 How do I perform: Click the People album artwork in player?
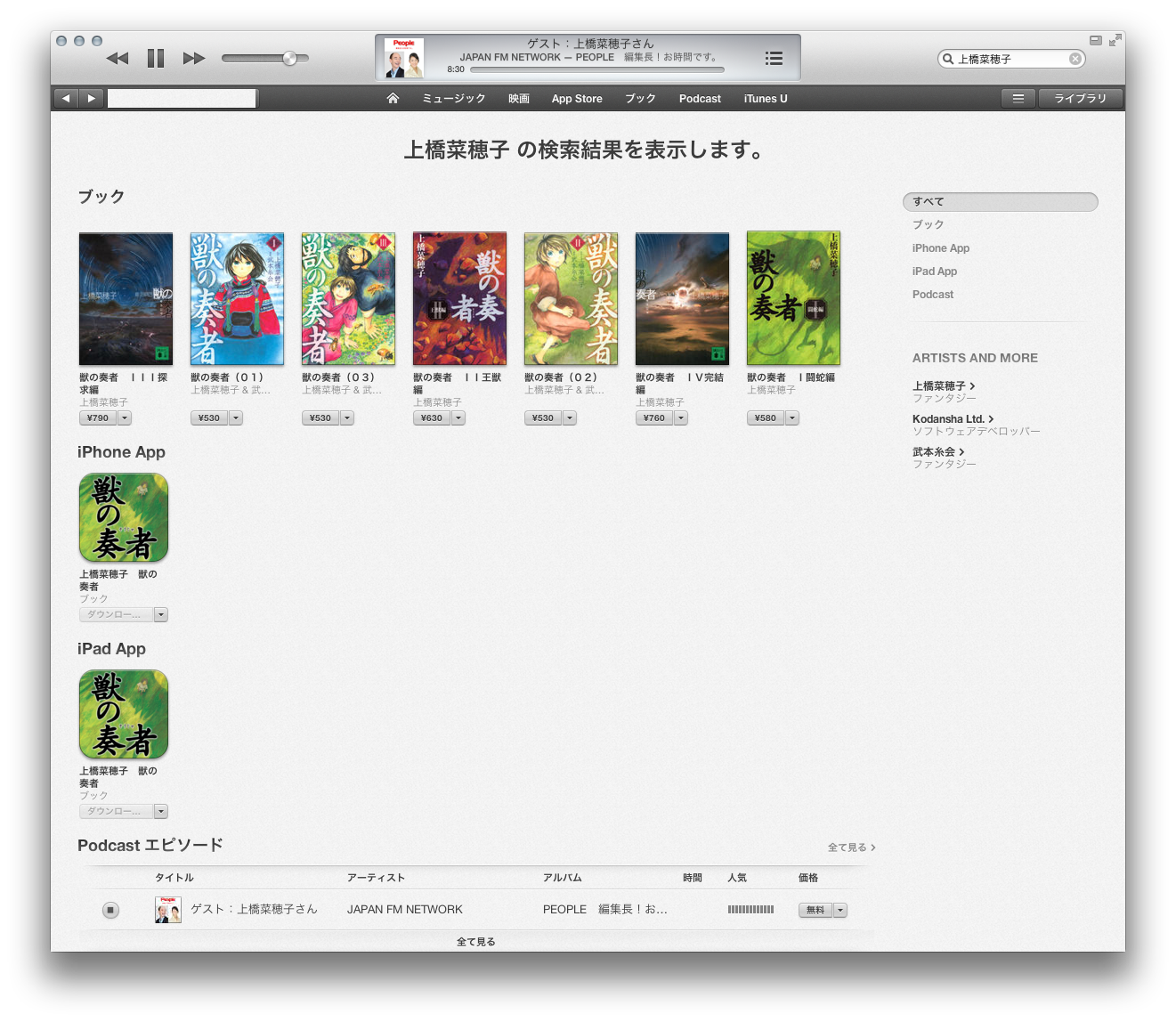tap(404, 58)
